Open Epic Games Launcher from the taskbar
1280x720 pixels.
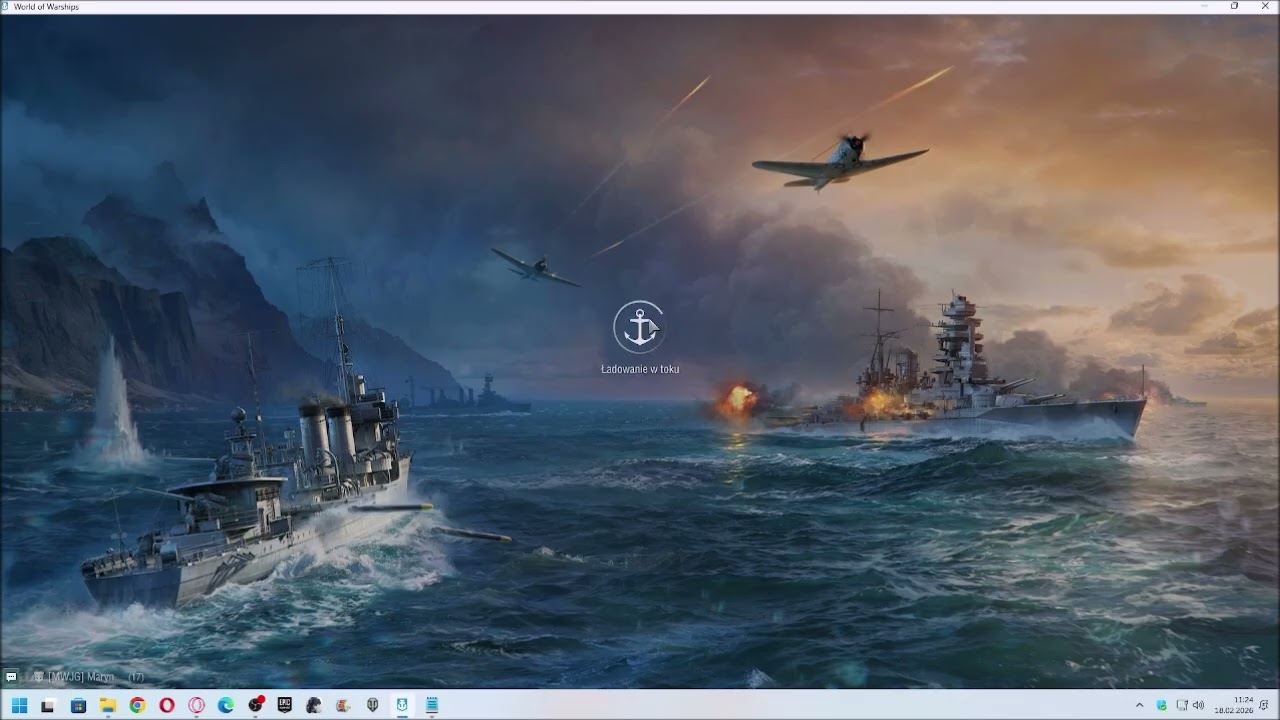[x=285, y=705]
